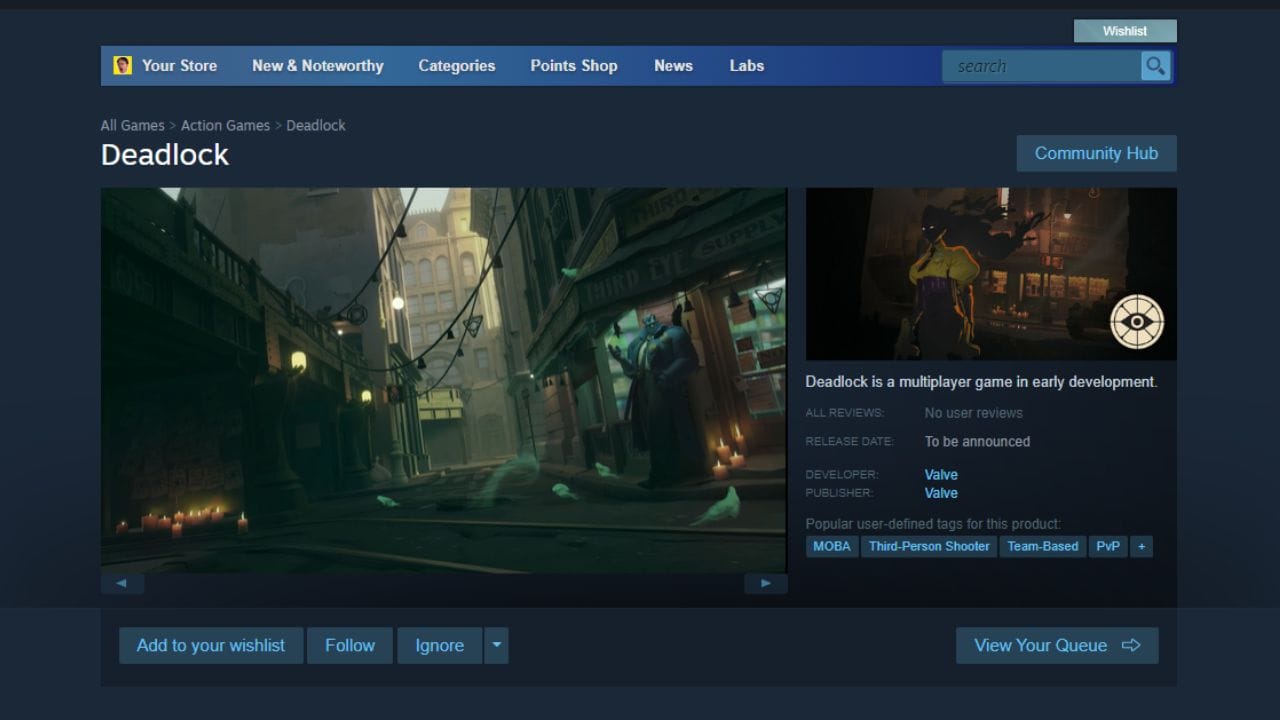
Task: Expand the dropdown arrow next to Ignore
Action: pyautogui.click(x=496, y=645)
